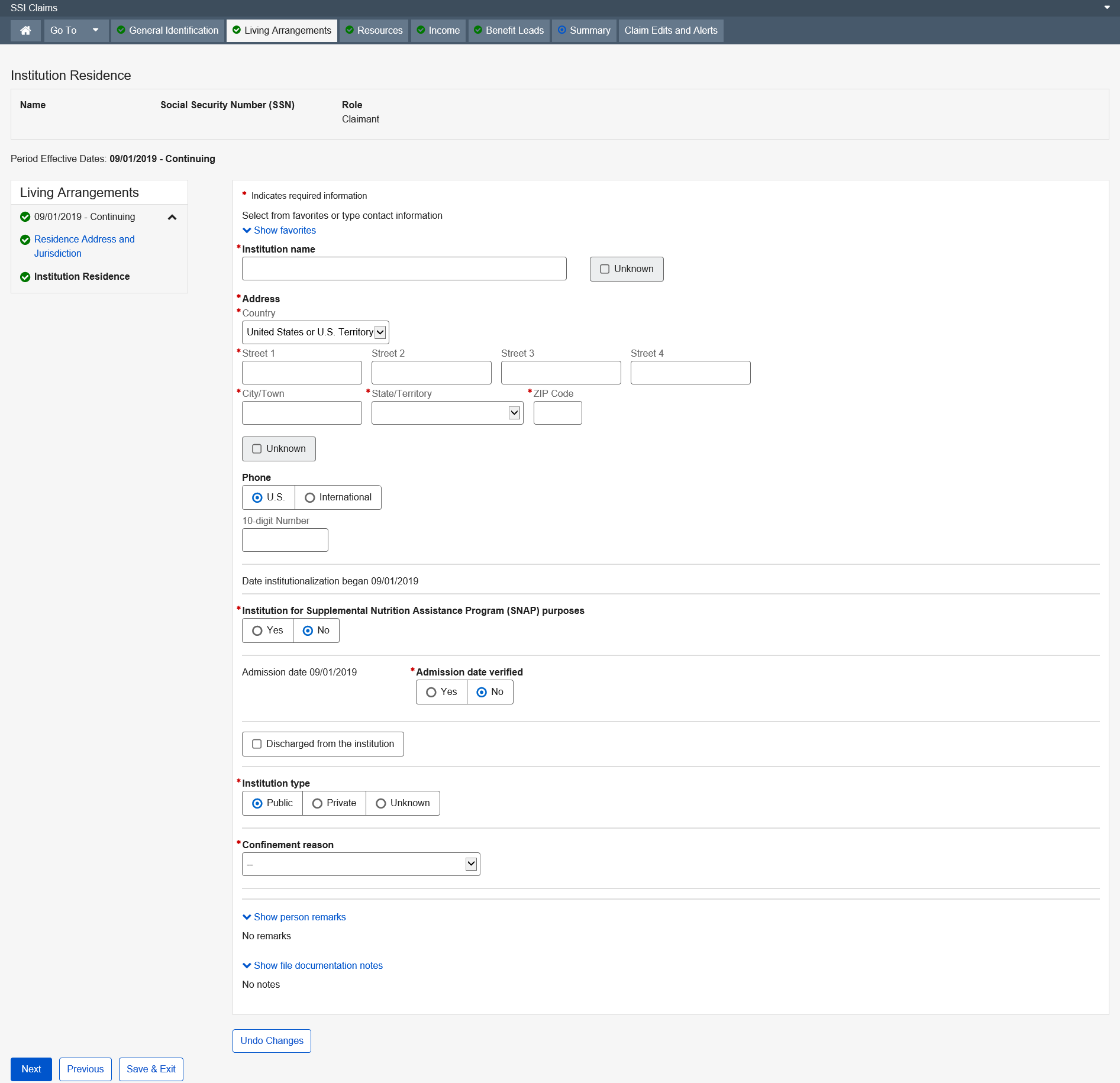Expand the Confinement reason dropdown
The height and width of the screenshot is (1083, 1120).
(360, 864)
